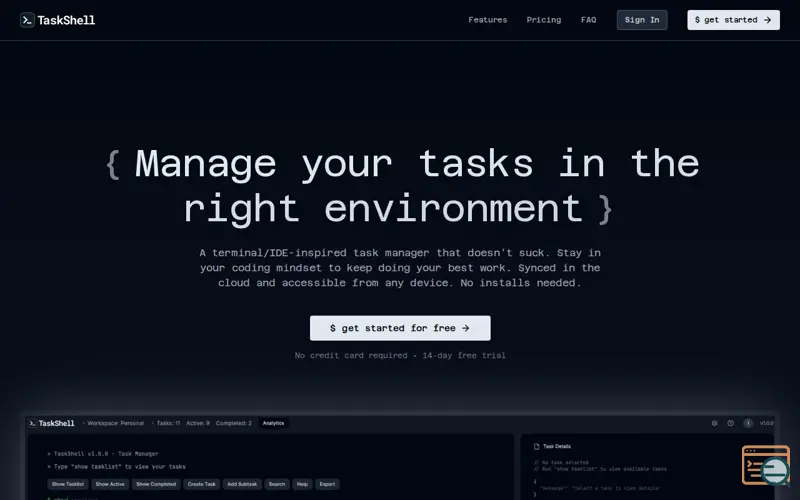Open the orange terminal chat widget icon

pos(766,465)
